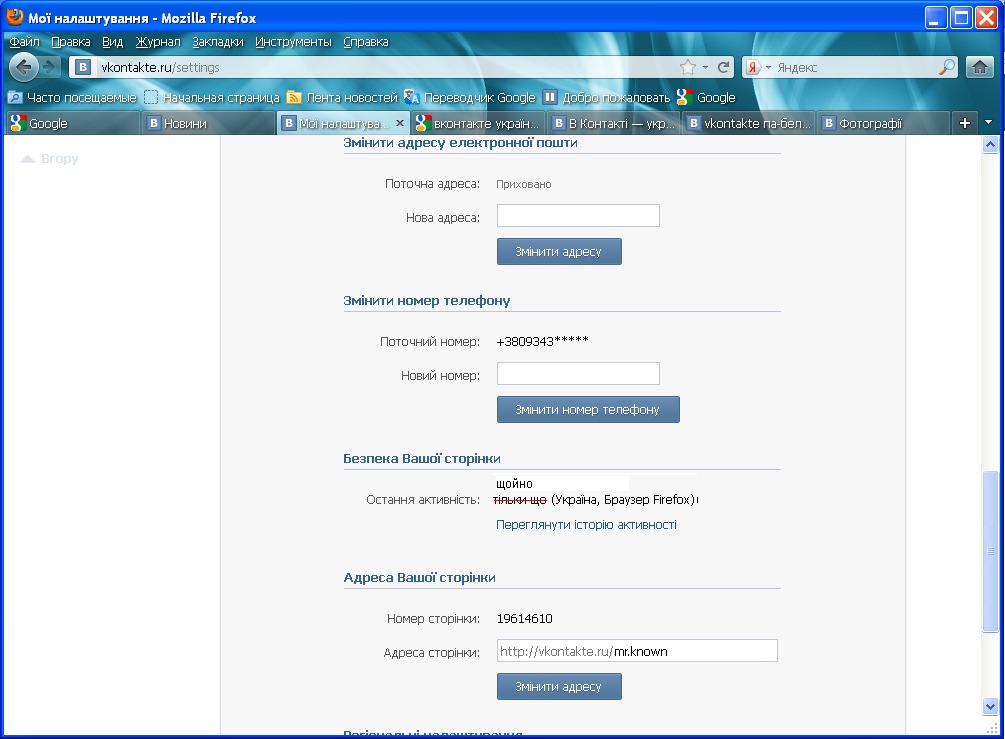Click the search magnifier icon in Яндекс box
Viewport: 1005px width, 739px height.
pyautogui.click(x=946, y=67)
